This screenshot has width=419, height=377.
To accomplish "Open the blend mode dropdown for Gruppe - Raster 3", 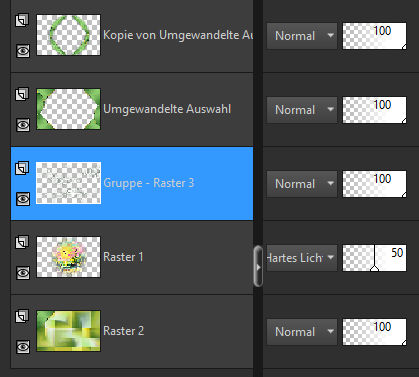I will point(302,184).
